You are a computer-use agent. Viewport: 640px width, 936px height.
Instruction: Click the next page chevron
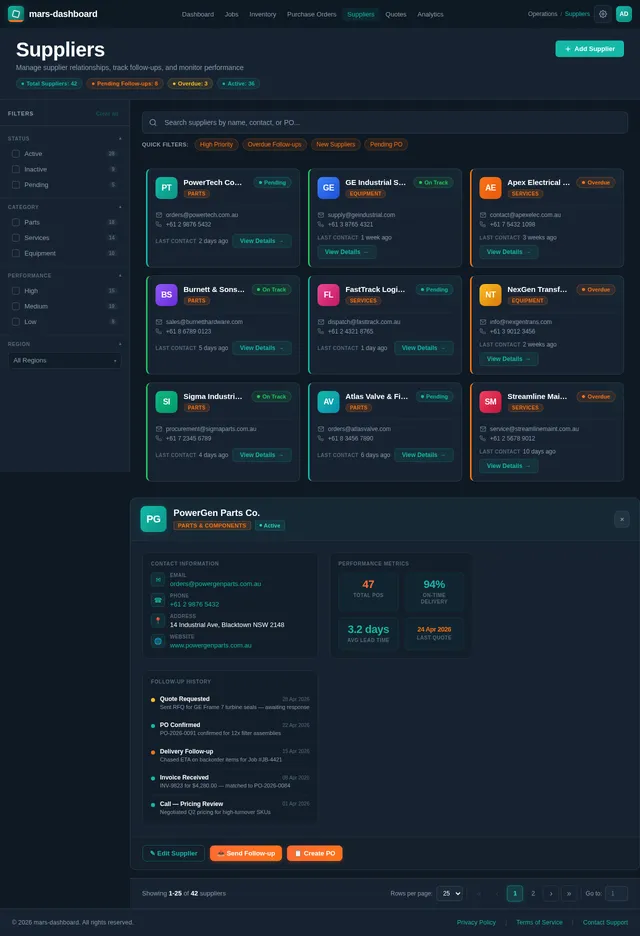550,894
